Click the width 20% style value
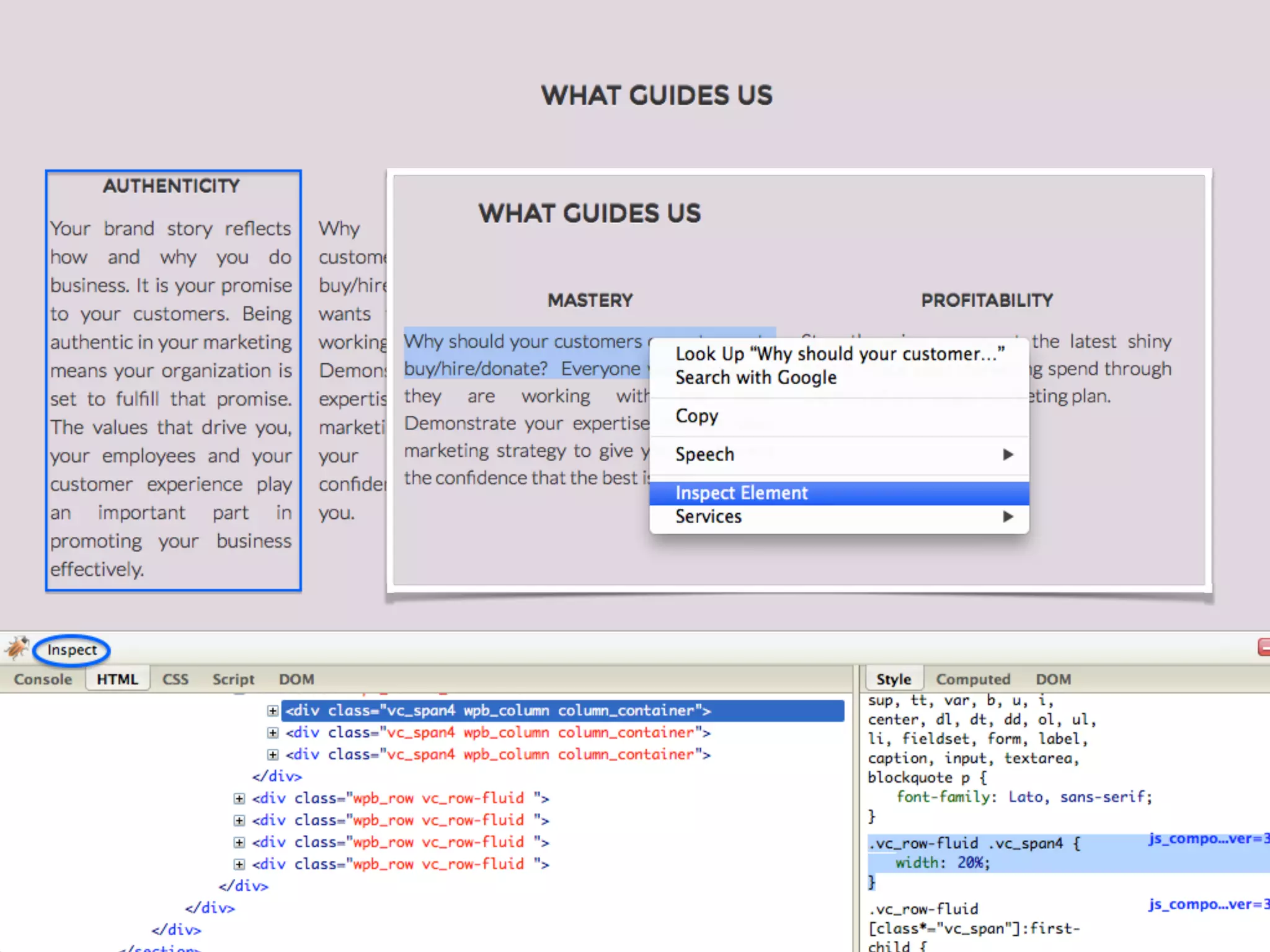This screenshot has width=1270, height=952. (x=973, y=862)
